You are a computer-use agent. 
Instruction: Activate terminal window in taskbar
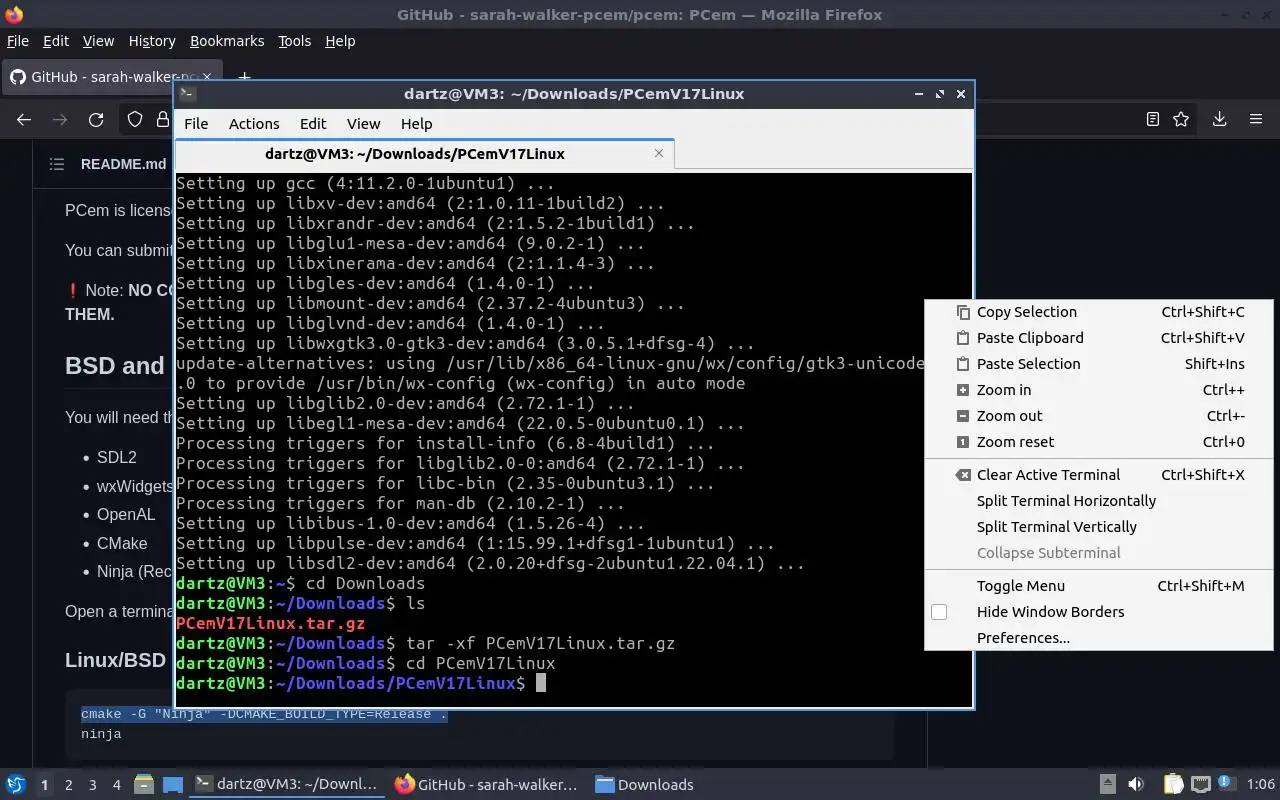pyautogui.click(x=287, y=784)
